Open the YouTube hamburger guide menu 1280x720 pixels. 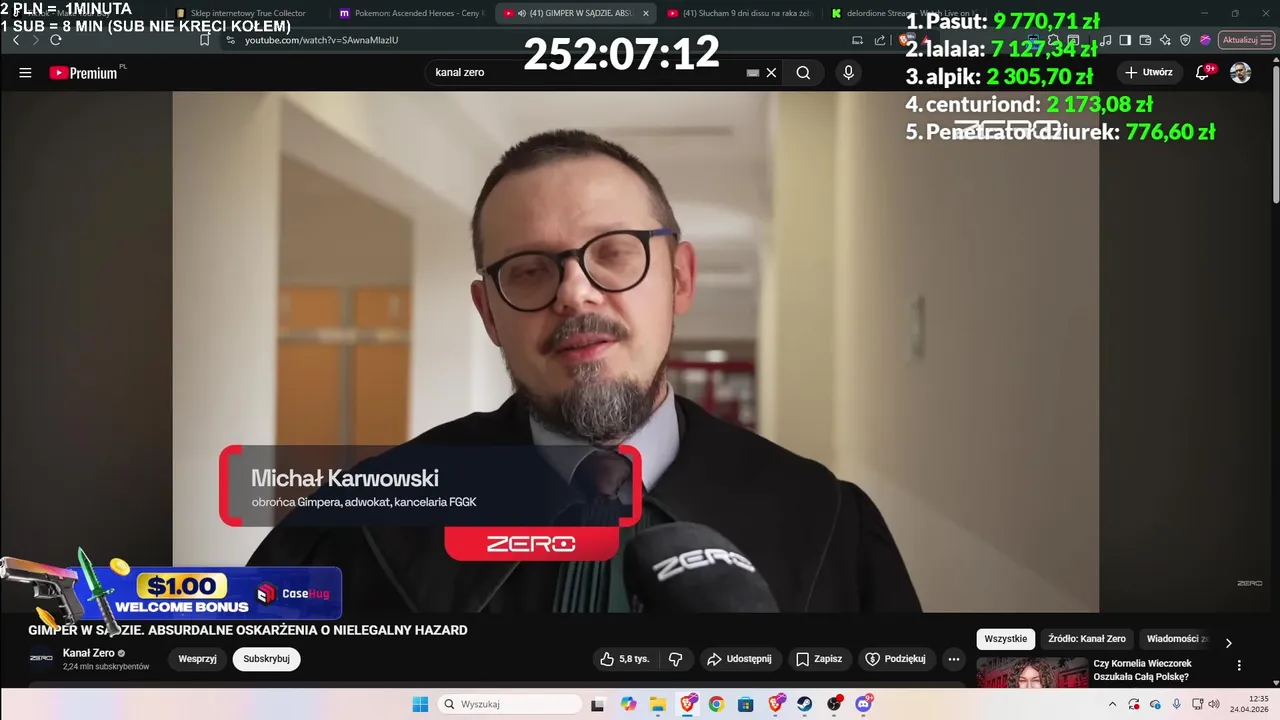pyautogui.click(x=25, y=73)
